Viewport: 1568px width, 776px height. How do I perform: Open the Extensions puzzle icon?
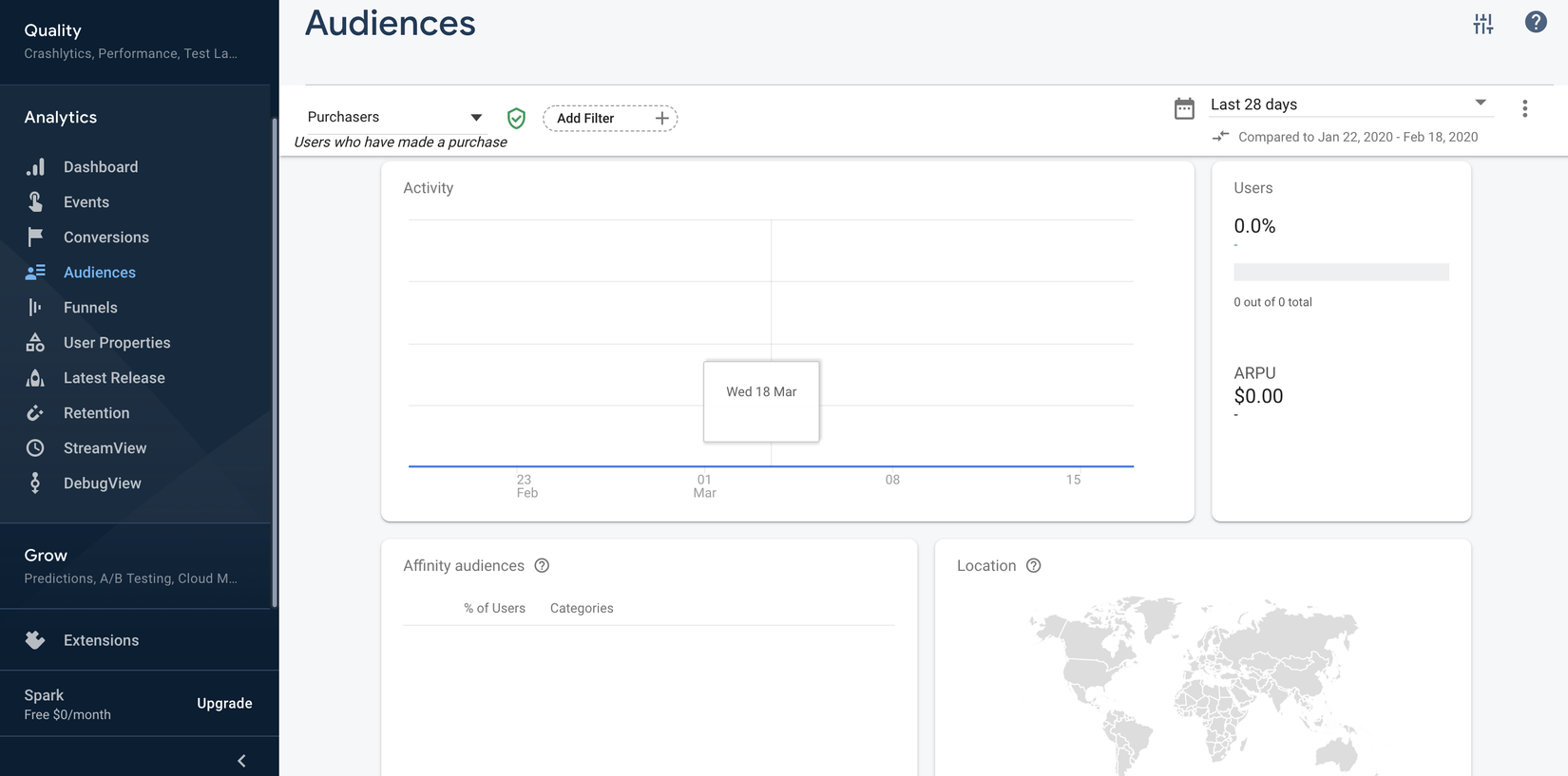point(35,640)
